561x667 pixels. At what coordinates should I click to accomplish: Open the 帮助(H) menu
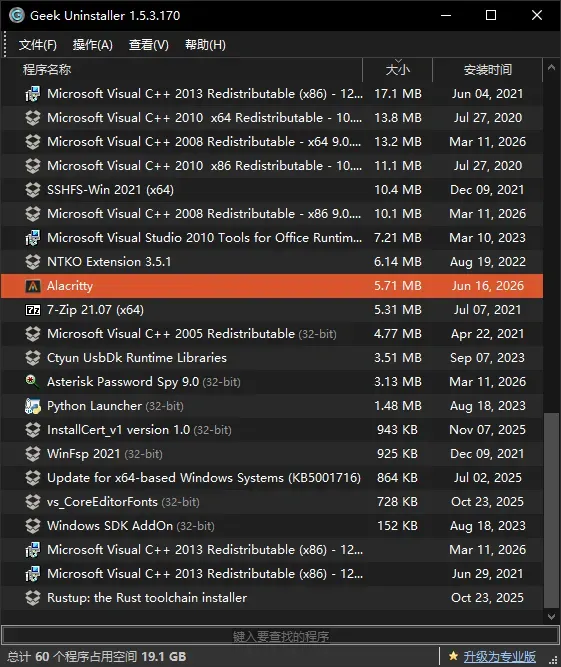click(205, 45)
